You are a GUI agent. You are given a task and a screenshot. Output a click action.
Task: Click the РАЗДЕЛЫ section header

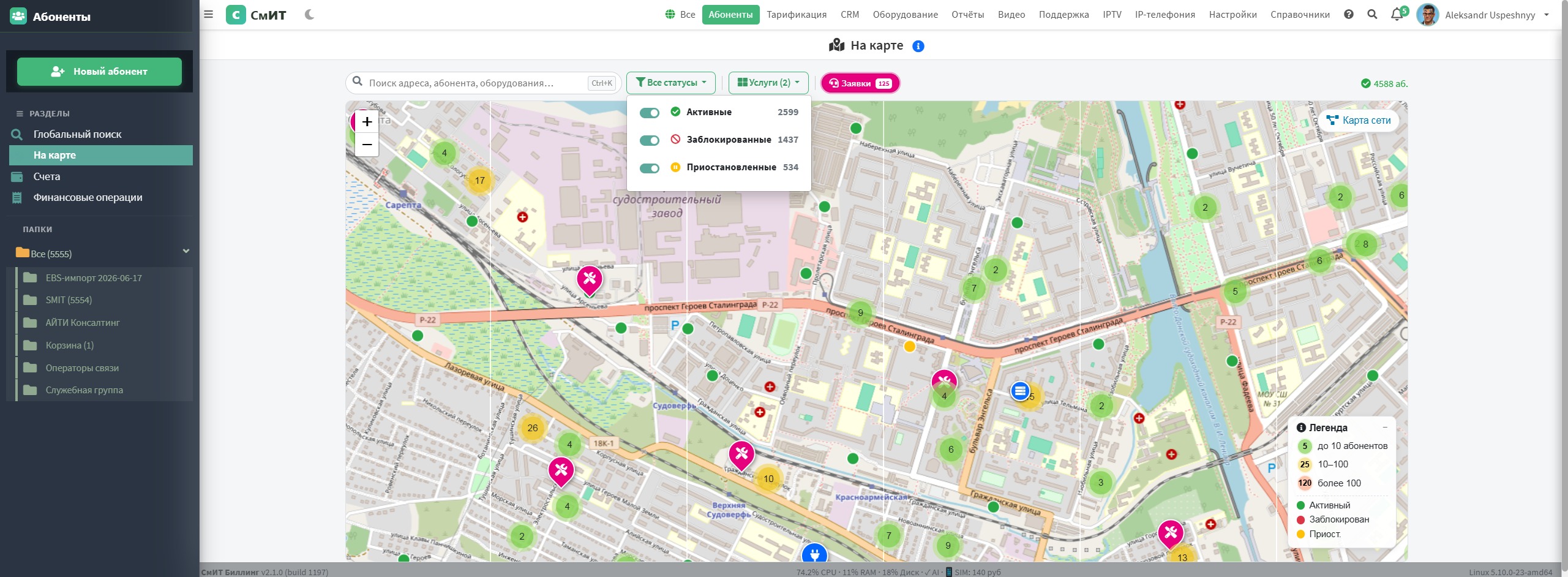(x=49, y=114)
